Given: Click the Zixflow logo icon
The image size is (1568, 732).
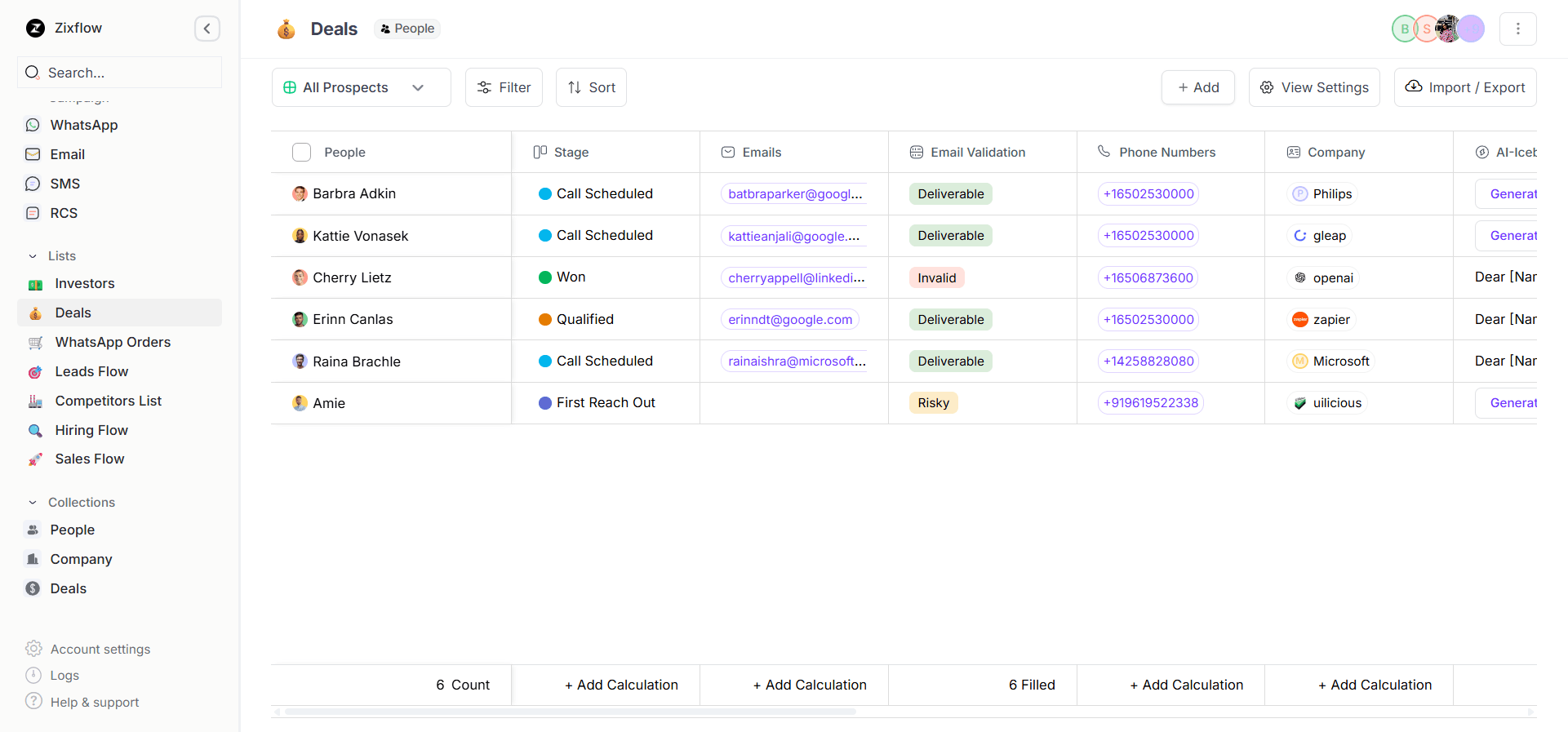Looking at the screenshot, I should [x=35, y=29].
